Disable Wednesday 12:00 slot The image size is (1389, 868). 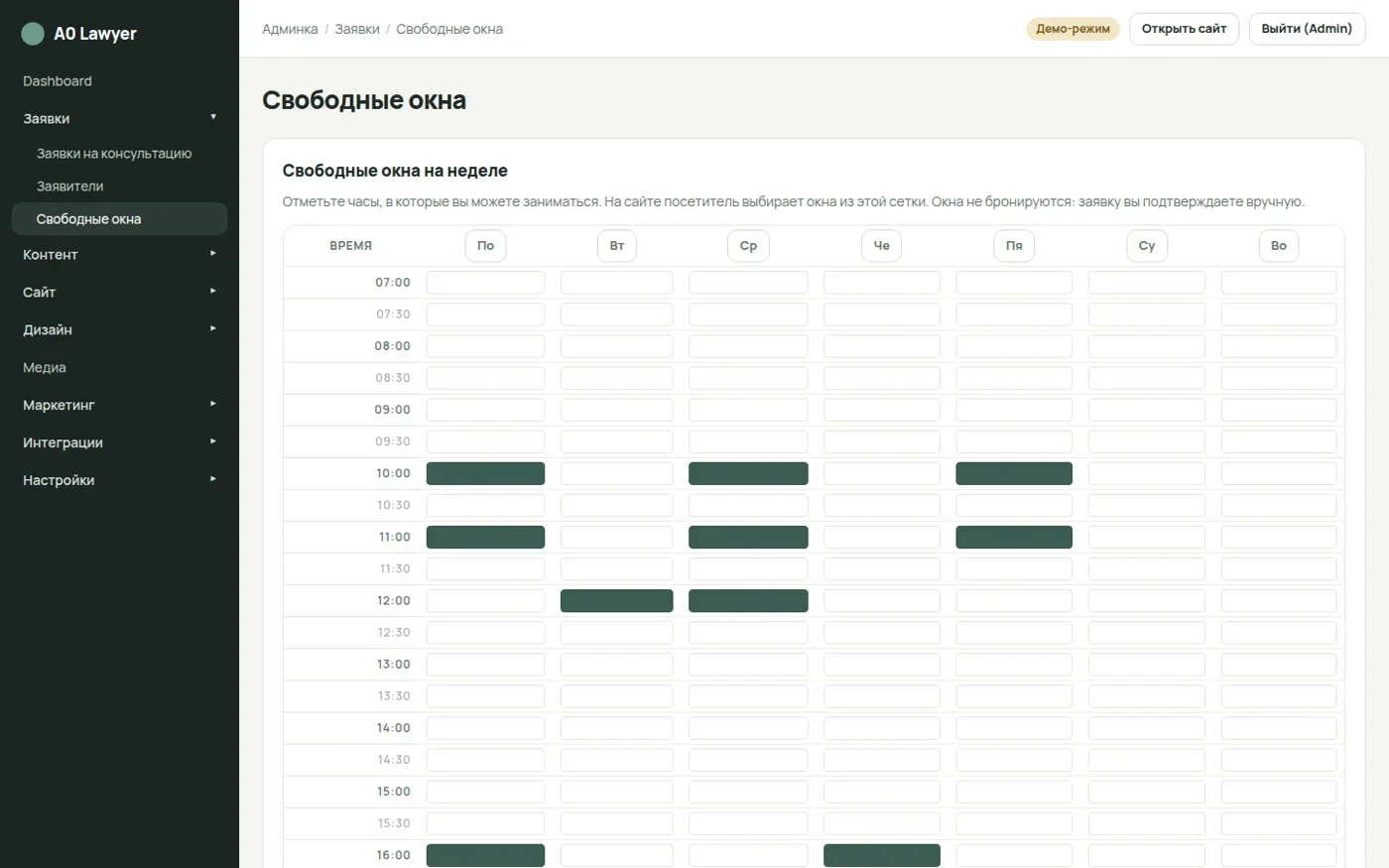tap(748, 601)
